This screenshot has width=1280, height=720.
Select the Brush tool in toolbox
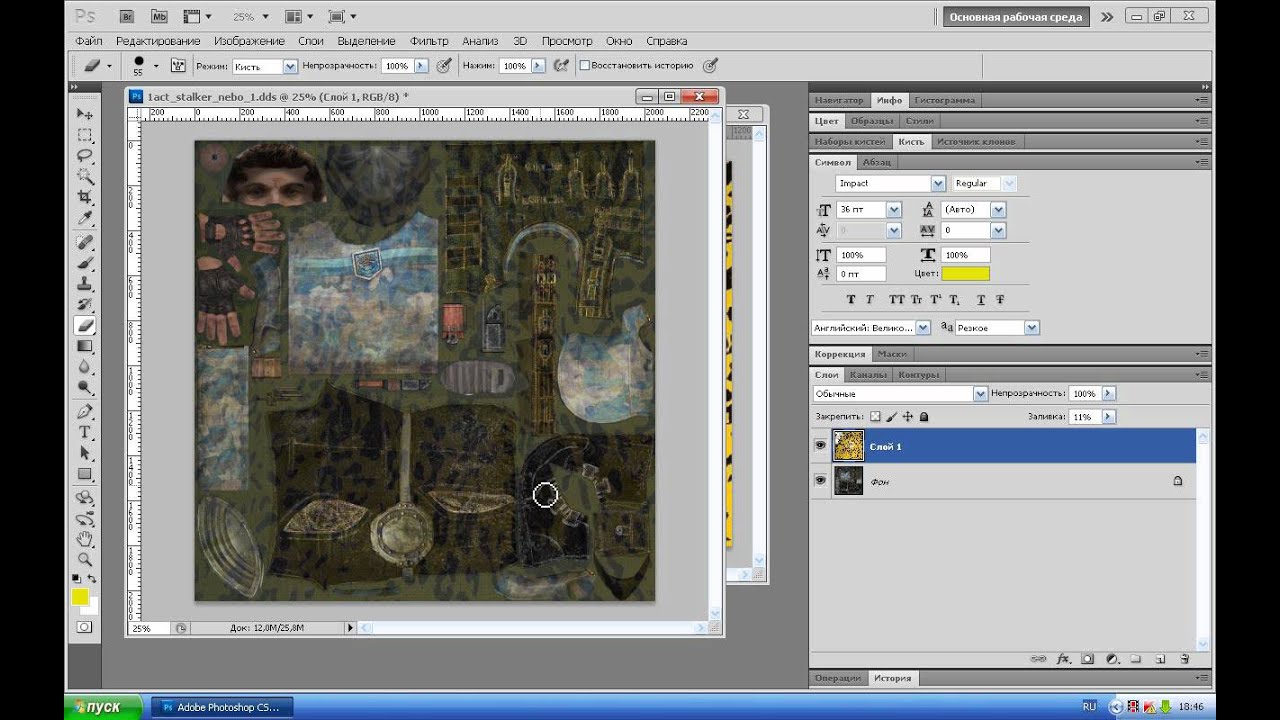tap(85, 263)
